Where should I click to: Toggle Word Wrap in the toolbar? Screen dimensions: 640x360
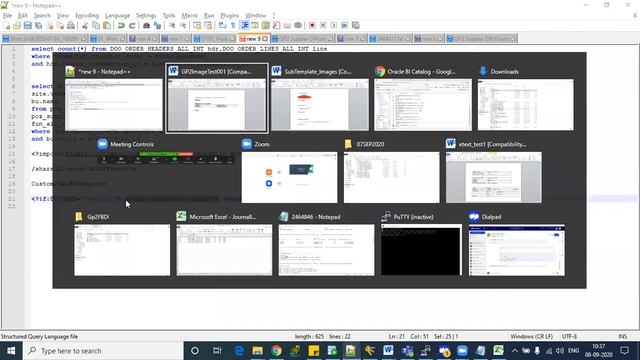[222, 26]
